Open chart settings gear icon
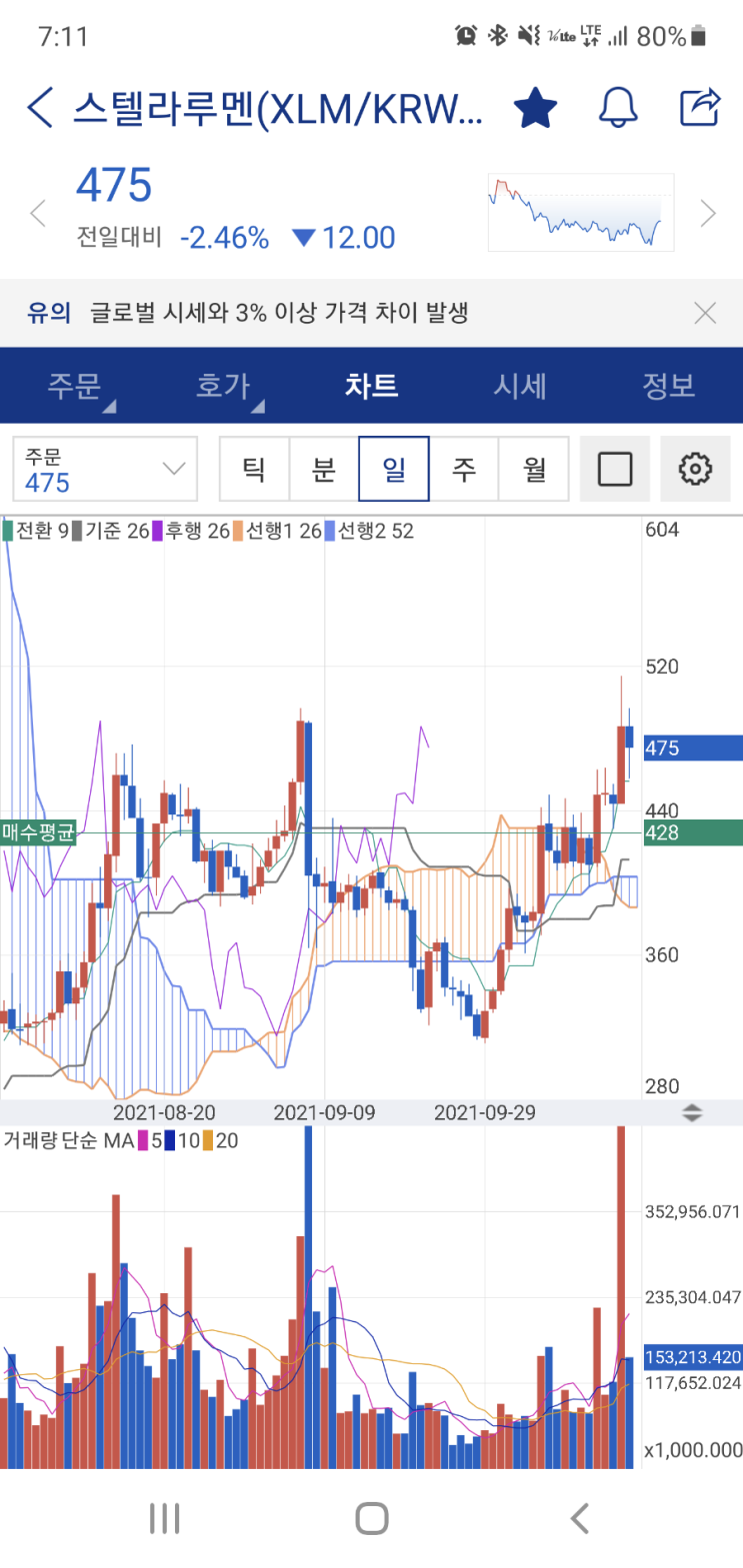This screenshot has width=743, height=1568. tap(695, 469)
